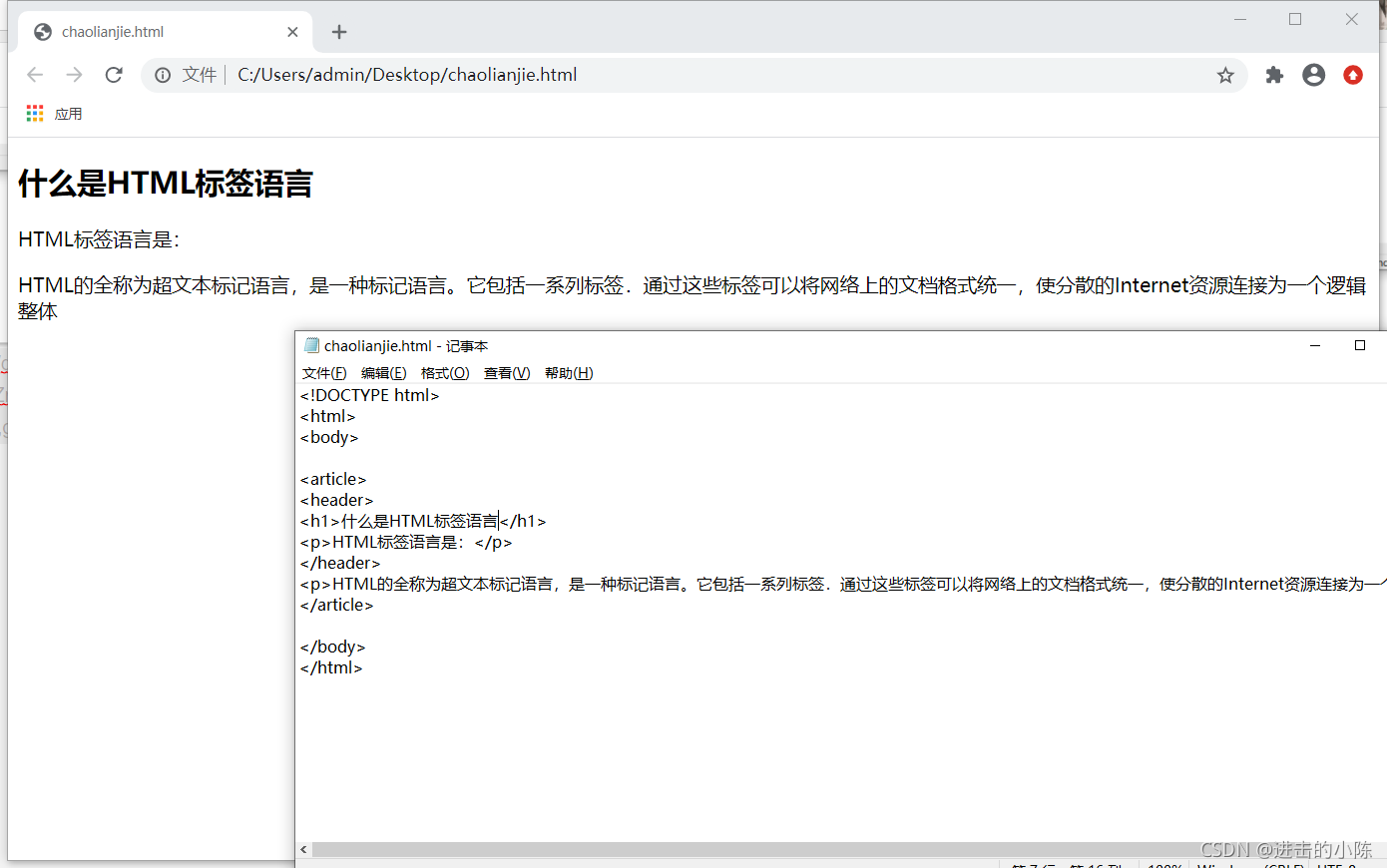
Task: Click the <p>HTML标签语言是 line in Notepad
Action: (x=406, y=542)
